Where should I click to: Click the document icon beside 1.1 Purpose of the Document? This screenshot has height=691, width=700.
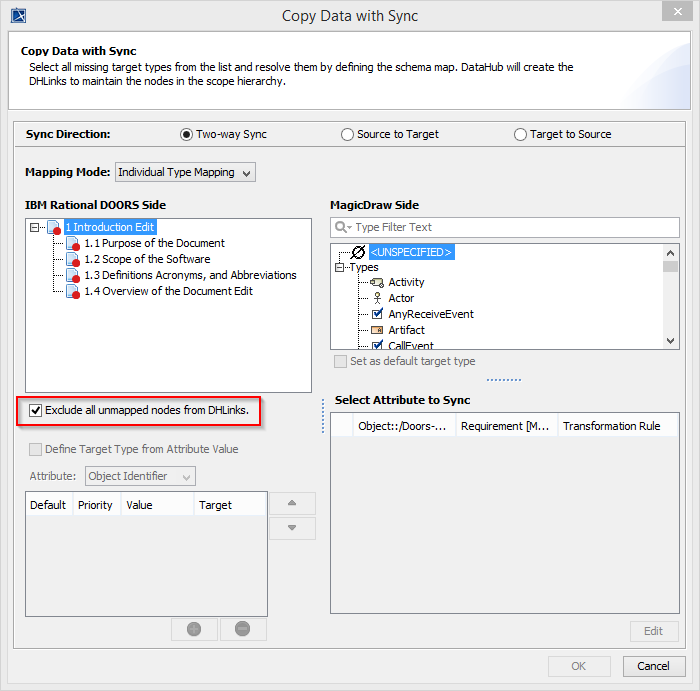pos(73,243)
